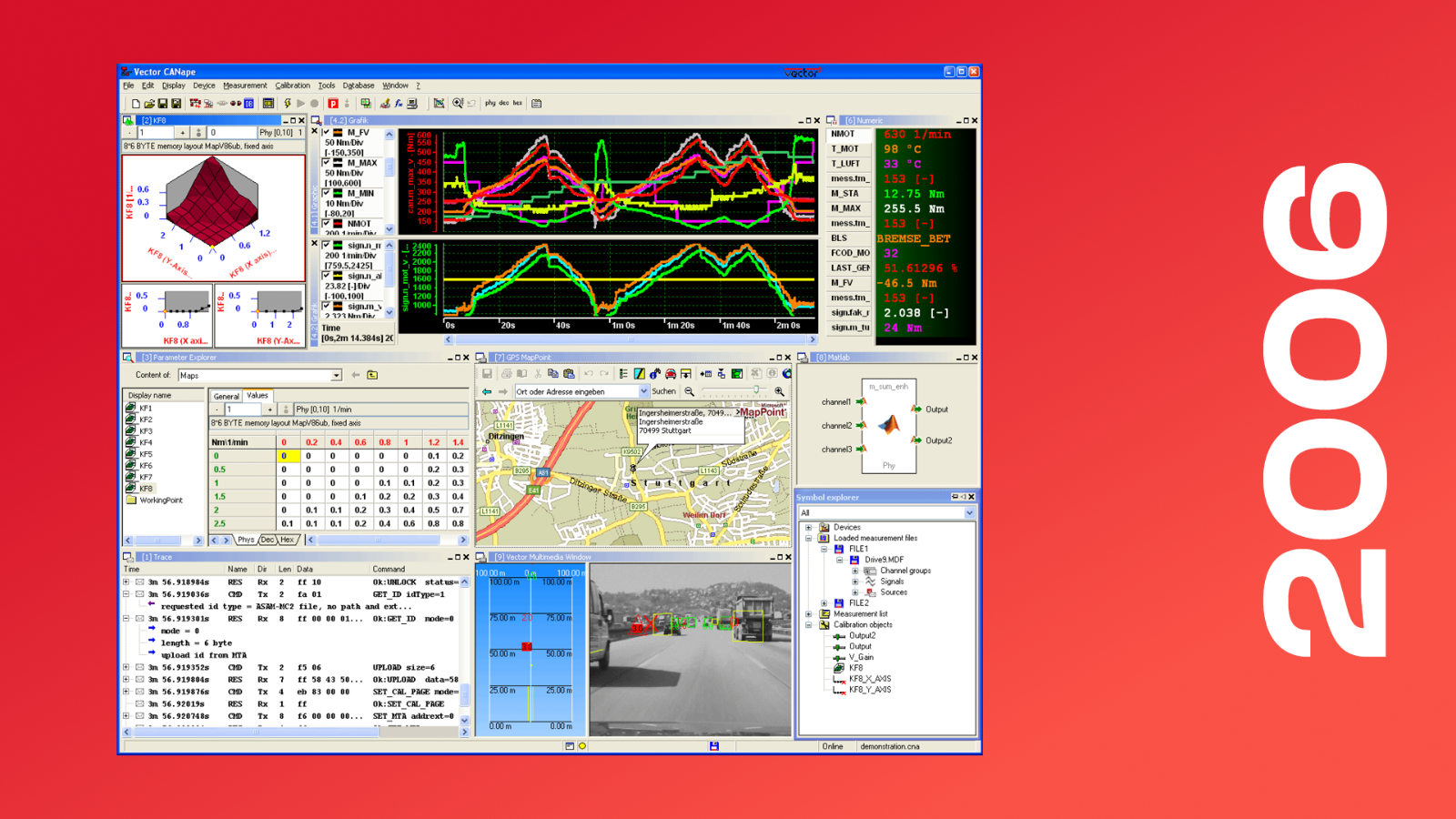Zoom in the map with the plus magnifier
This screenshot has width=1456, height=819.
(779, 391)
